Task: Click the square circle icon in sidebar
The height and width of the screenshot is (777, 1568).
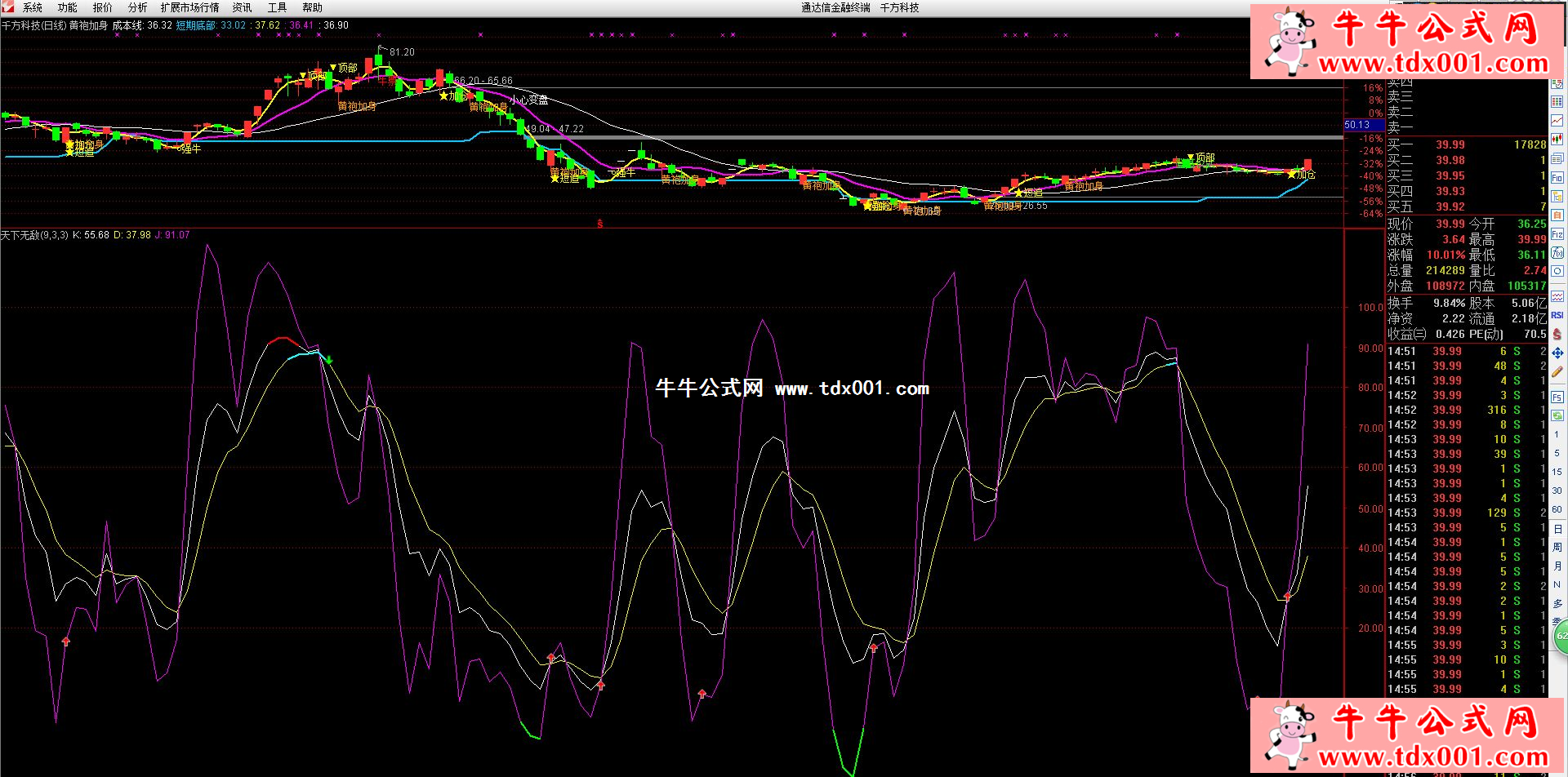Action: (1557, 271)
